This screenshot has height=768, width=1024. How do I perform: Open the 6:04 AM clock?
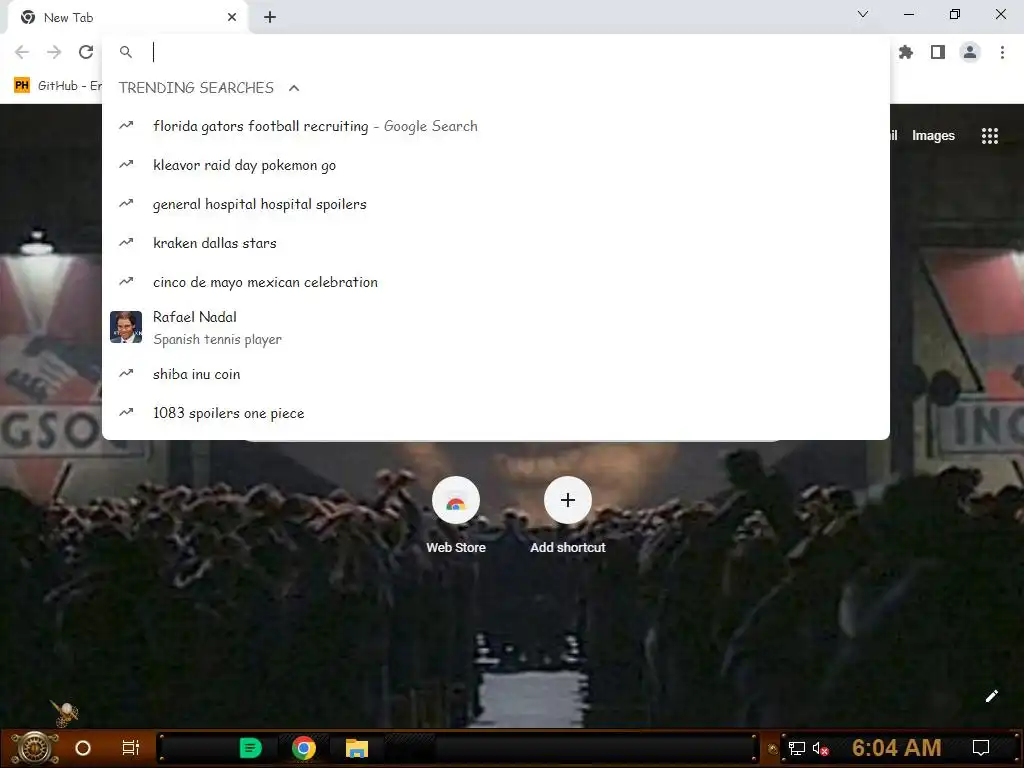[896, 747]
